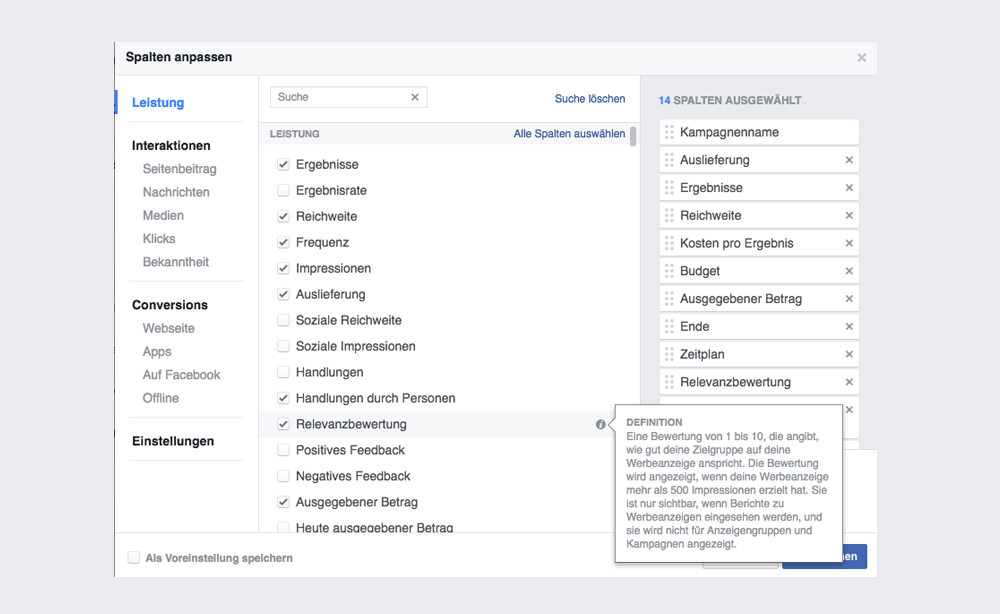Grab drag handle of Ausgegebener Betrag column

pyautogui.click(x=669, y=298)
